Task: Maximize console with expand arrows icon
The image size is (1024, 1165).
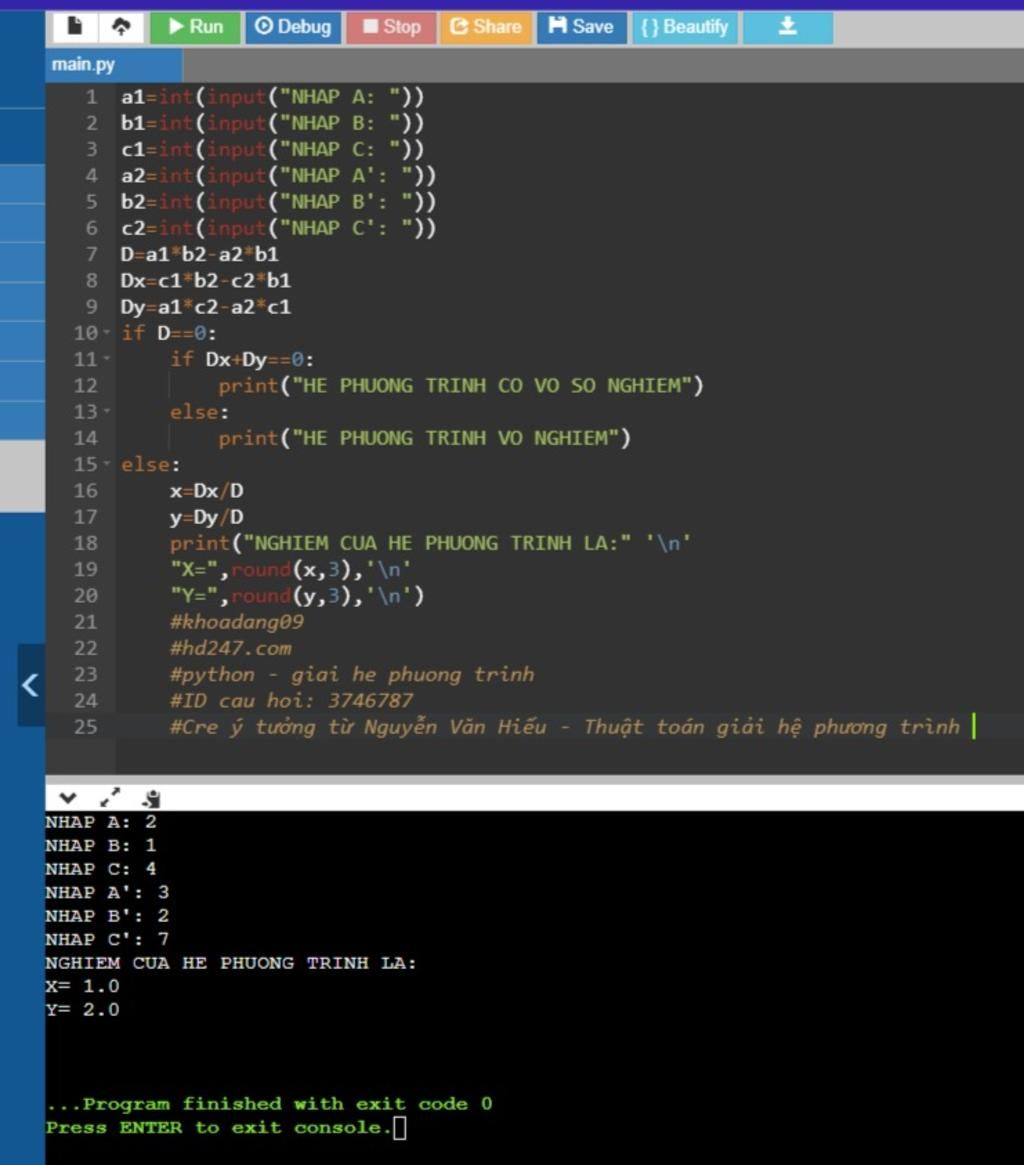Action: [x=110, y=798]
